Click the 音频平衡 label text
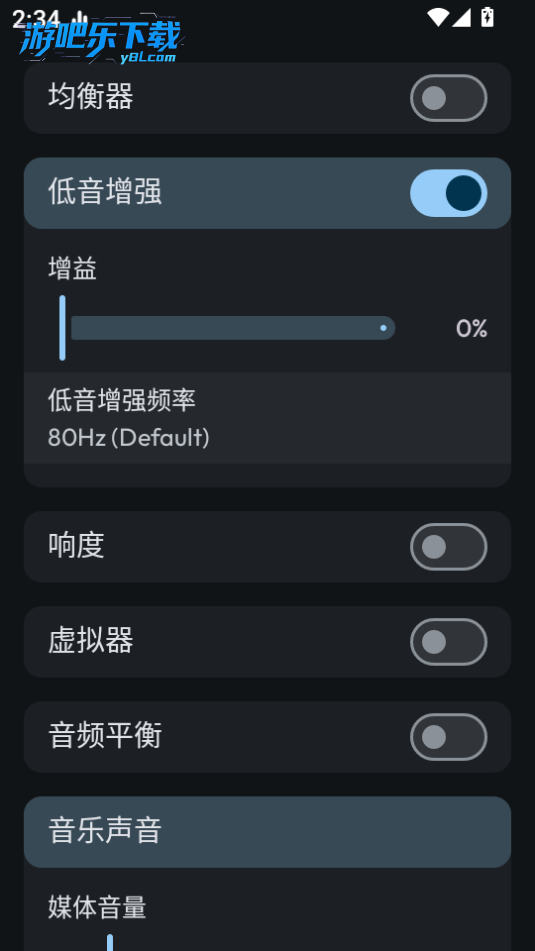 [x=105, y=736]
